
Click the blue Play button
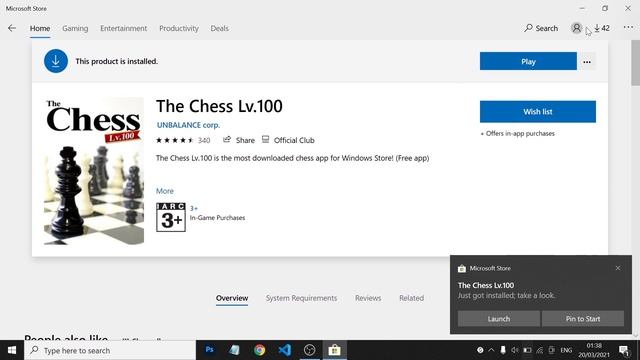528,61
